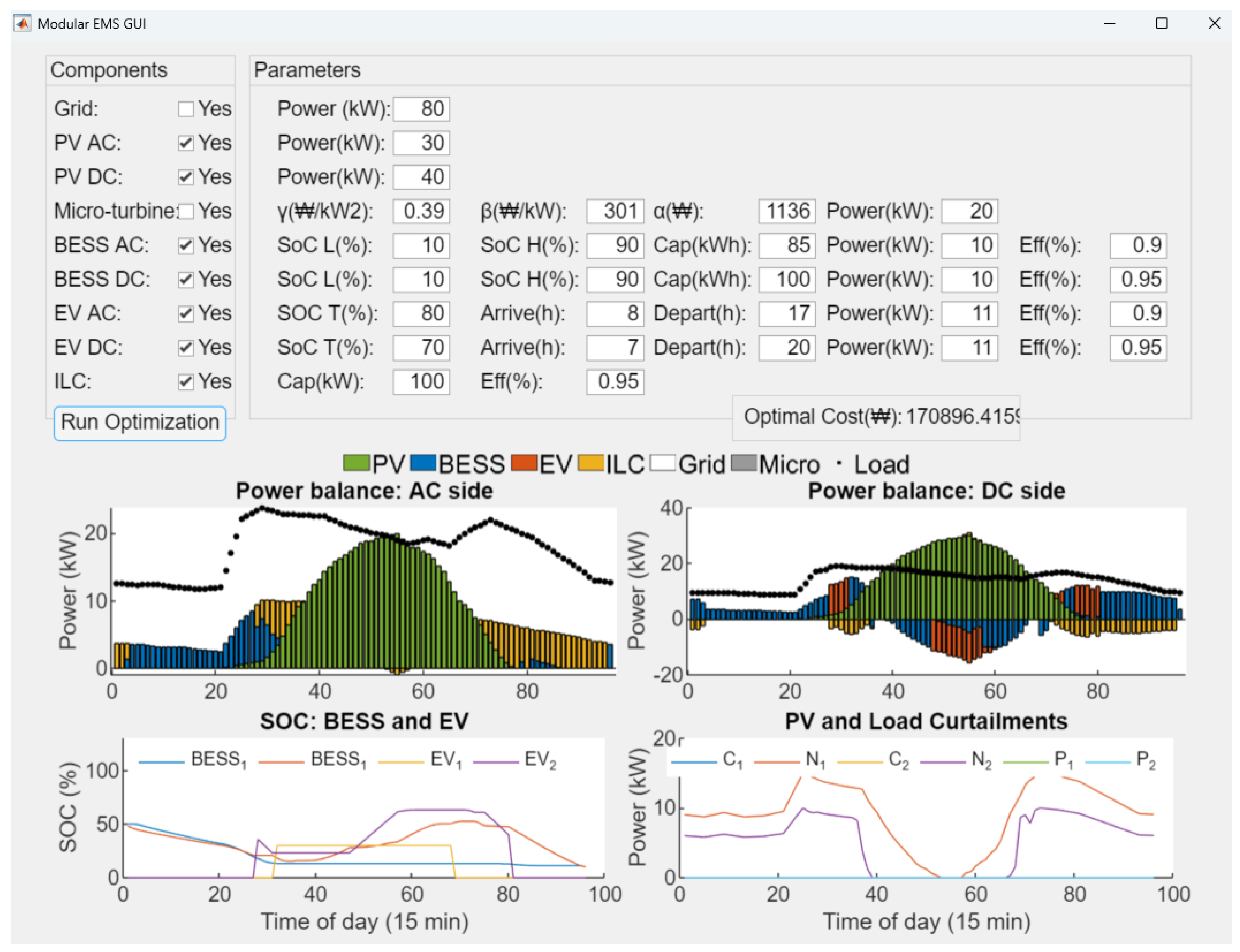1240x952 pixels.
Task: Click Grid Power field showing 80
Action: tap(421, 109)
